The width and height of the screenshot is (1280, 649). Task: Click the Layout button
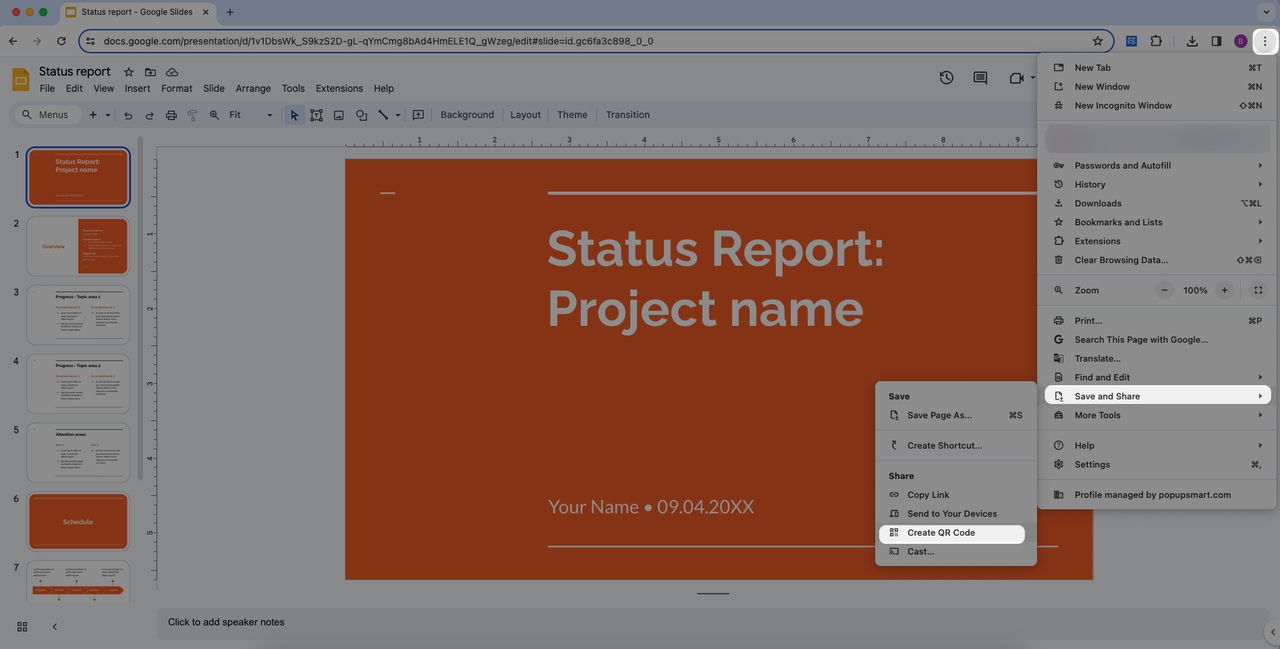(x=525, y=115)
